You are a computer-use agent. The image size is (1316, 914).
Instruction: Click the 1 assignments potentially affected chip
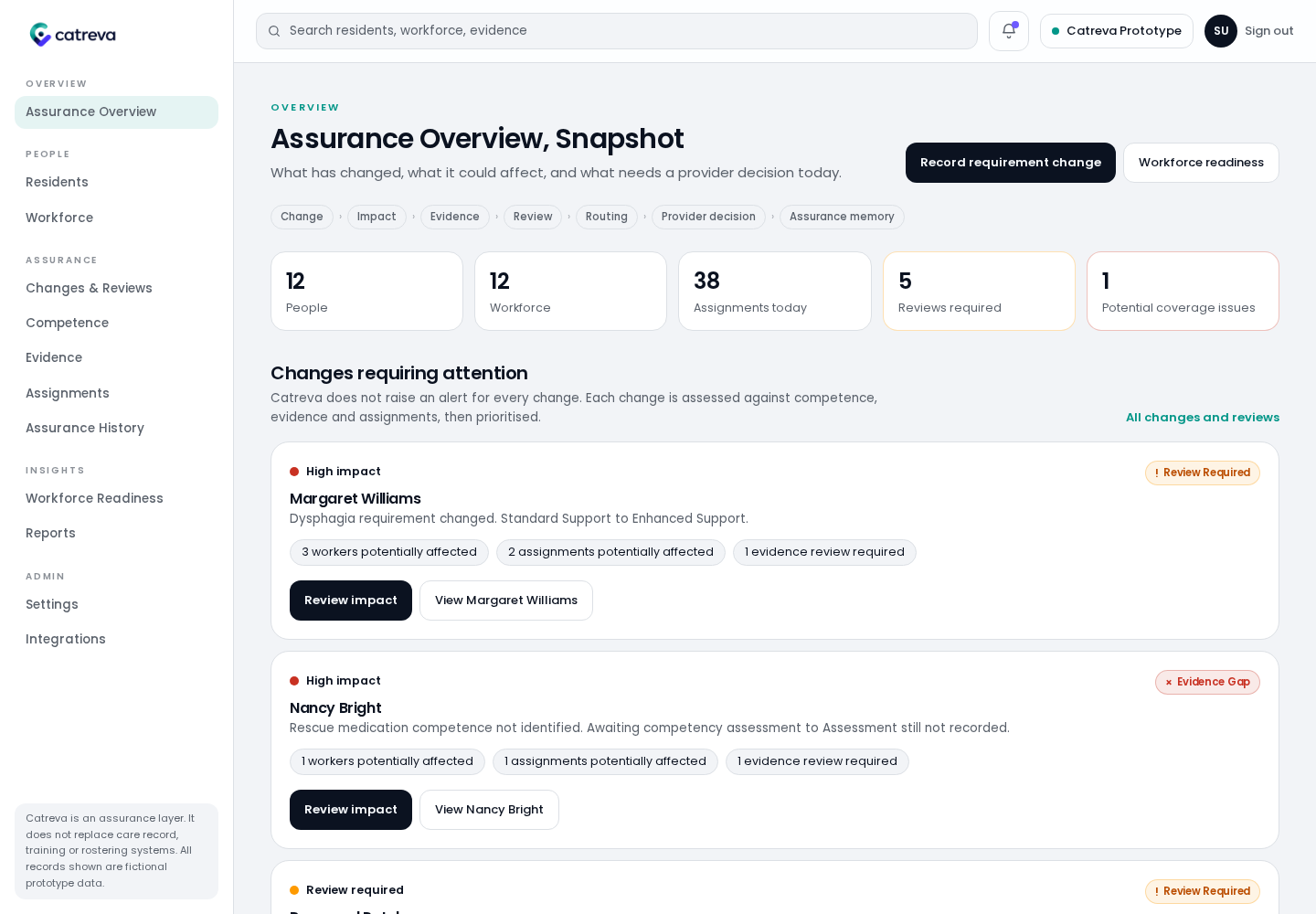605,762
